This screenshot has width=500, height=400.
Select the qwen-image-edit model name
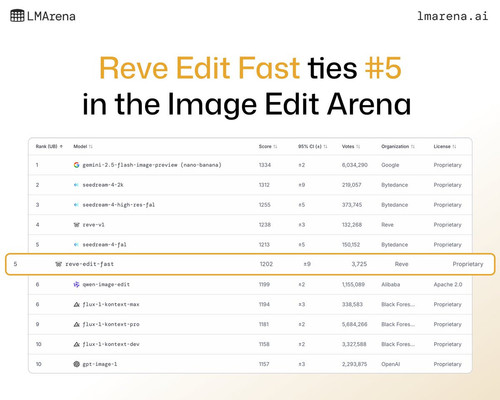click(106, 284)
